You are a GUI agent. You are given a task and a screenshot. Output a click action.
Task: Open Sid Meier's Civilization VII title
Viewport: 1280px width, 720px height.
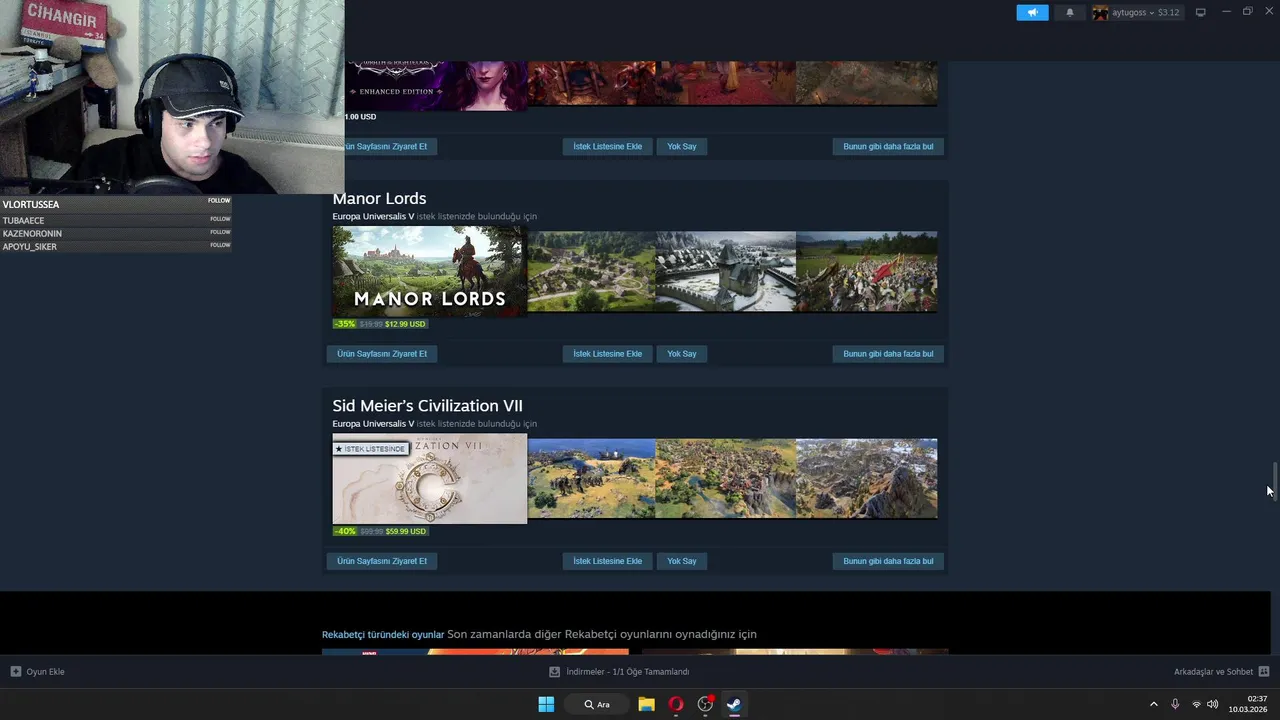click(x=427, y=405)
